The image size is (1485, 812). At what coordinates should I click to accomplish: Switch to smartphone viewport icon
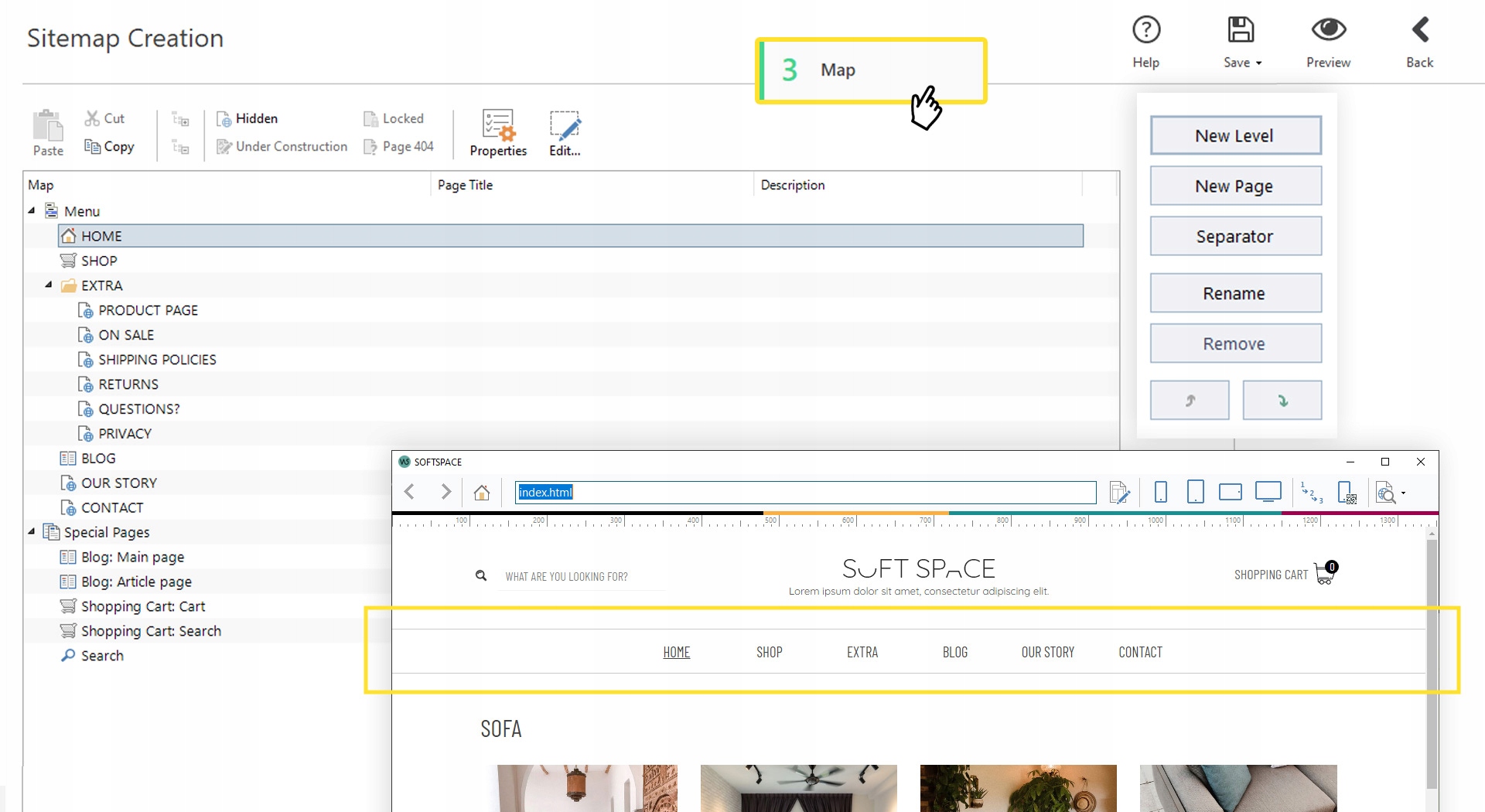1160,492
